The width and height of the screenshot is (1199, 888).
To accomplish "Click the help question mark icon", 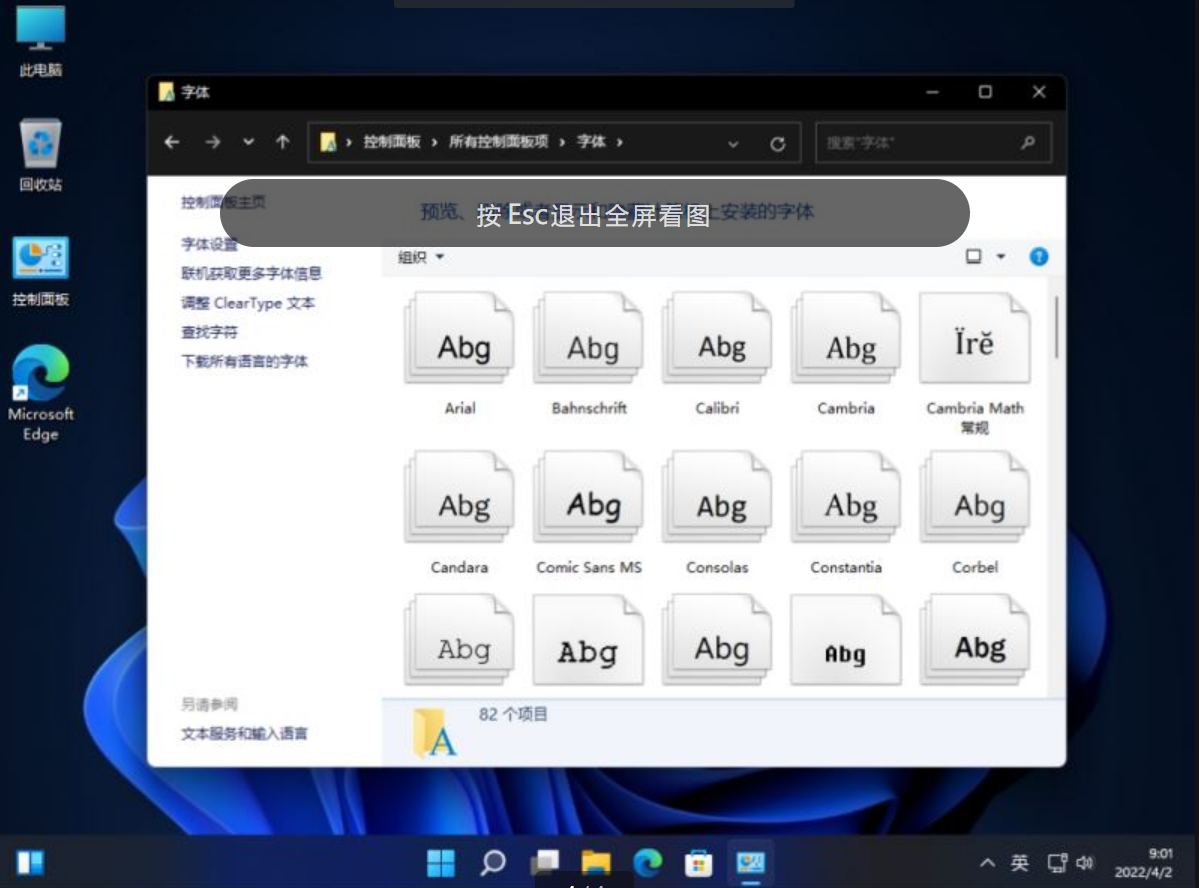I will tap(1038, 256).
